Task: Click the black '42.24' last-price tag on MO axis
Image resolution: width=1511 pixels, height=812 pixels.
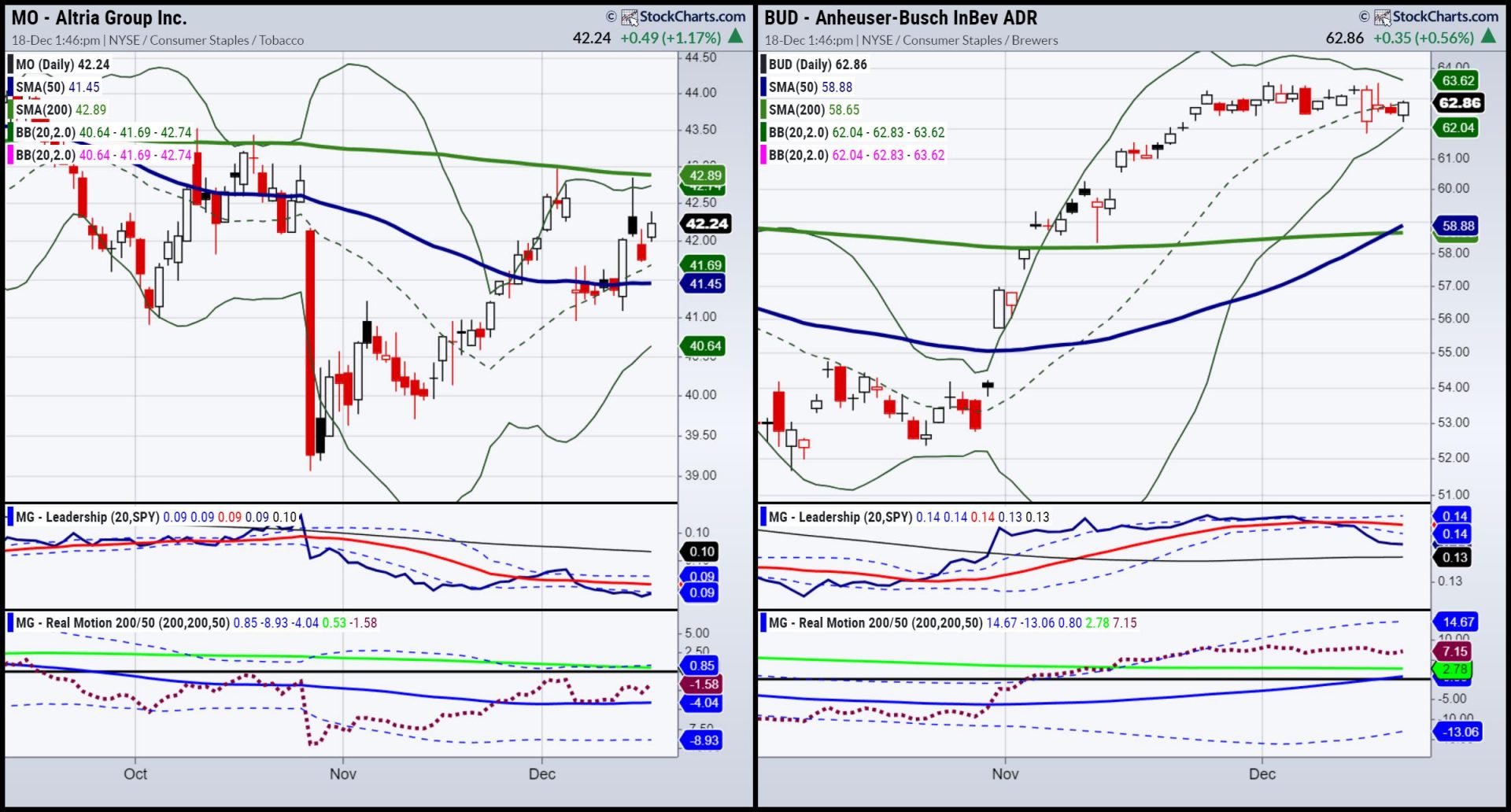Action: pyautogui.click(x=707, y=223)
